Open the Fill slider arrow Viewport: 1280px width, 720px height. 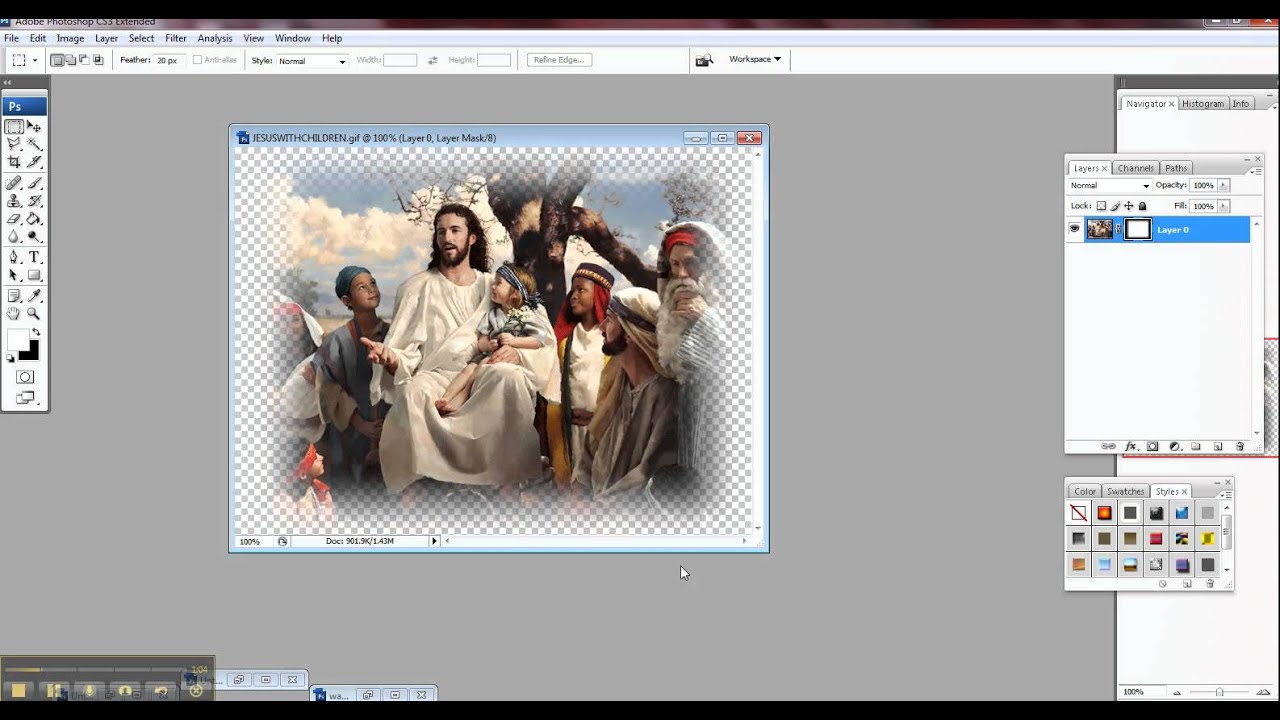pyautogui.click(x=1223, y=206)
